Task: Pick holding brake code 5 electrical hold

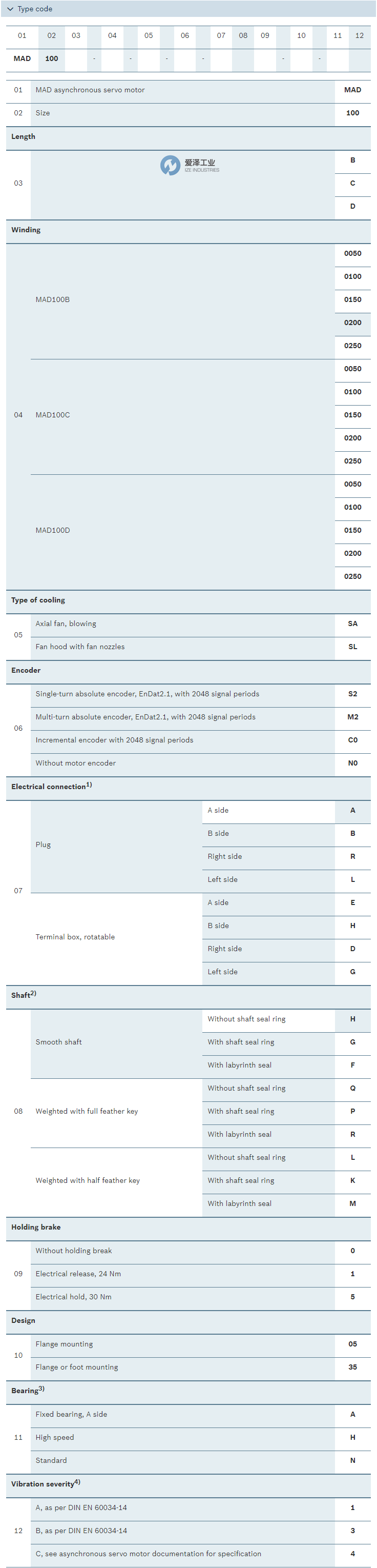Action: click(353, 1297)
